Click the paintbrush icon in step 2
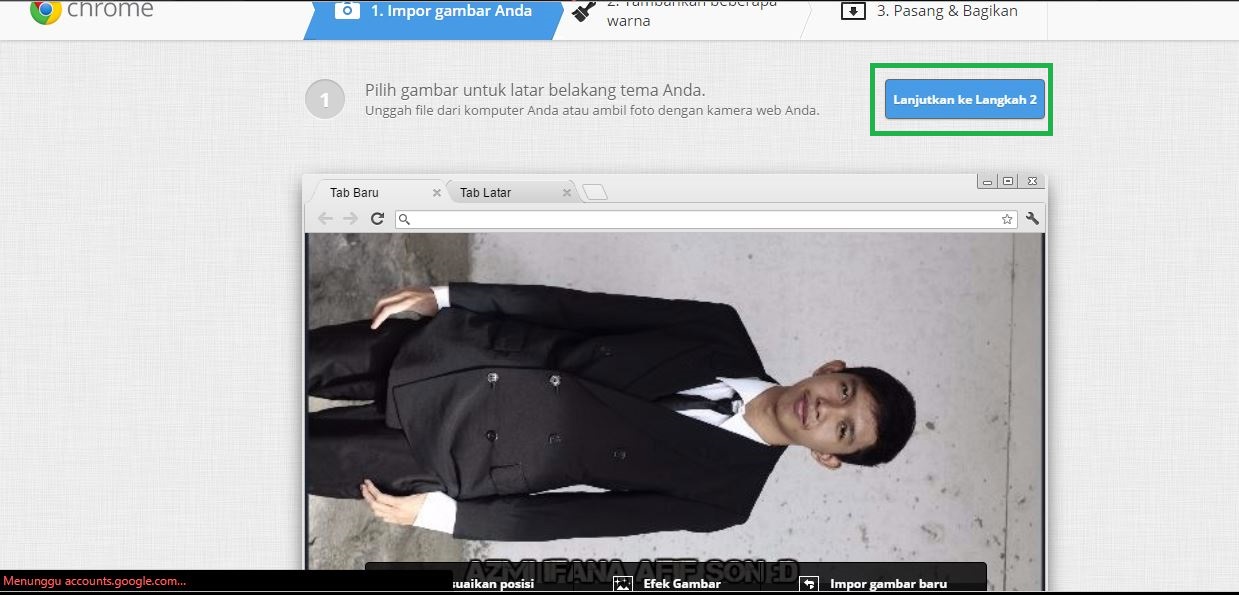 coord(585,12)
